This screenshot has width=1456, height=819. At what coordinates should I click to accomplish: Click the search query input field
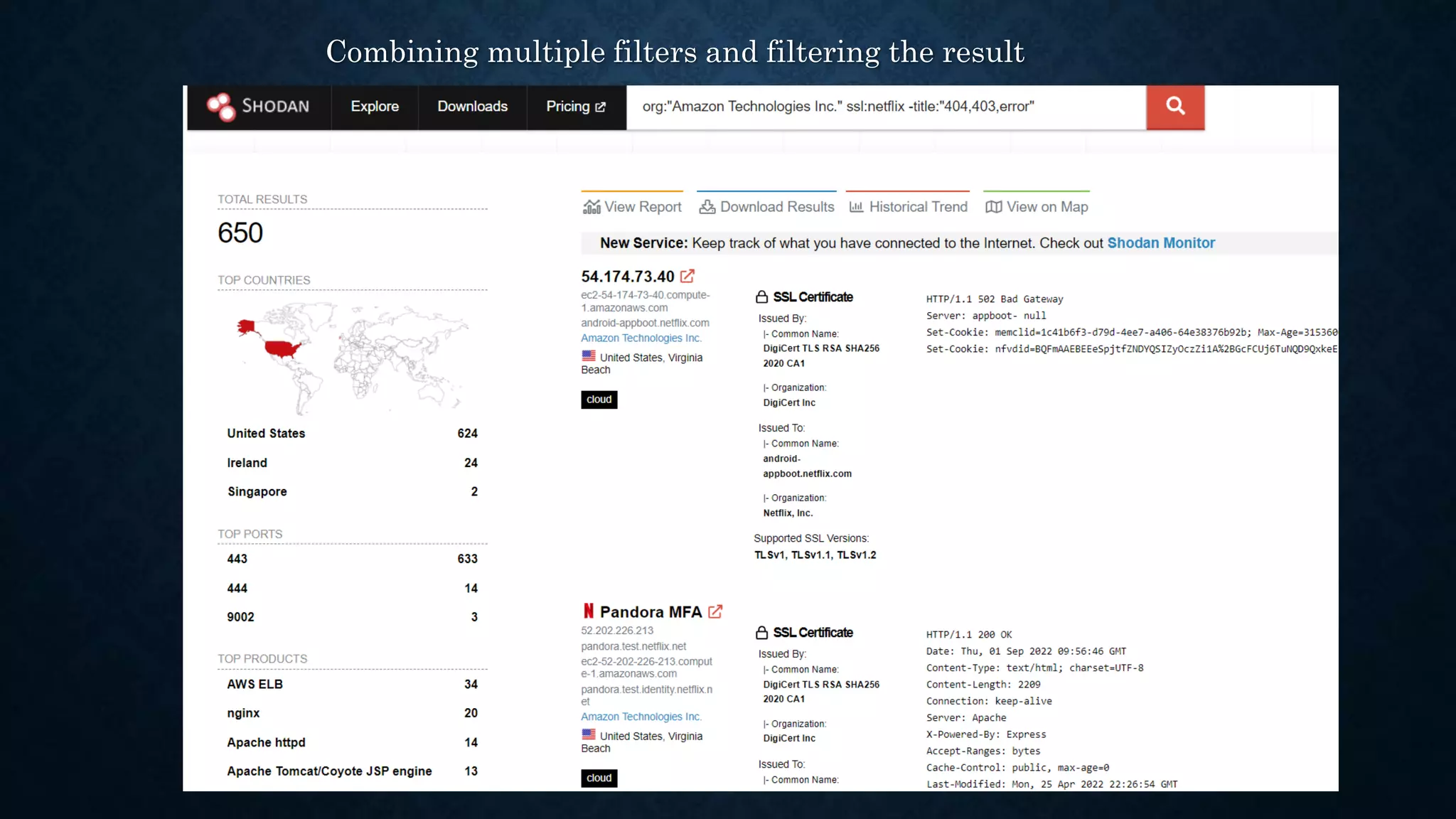coord(886,107)
